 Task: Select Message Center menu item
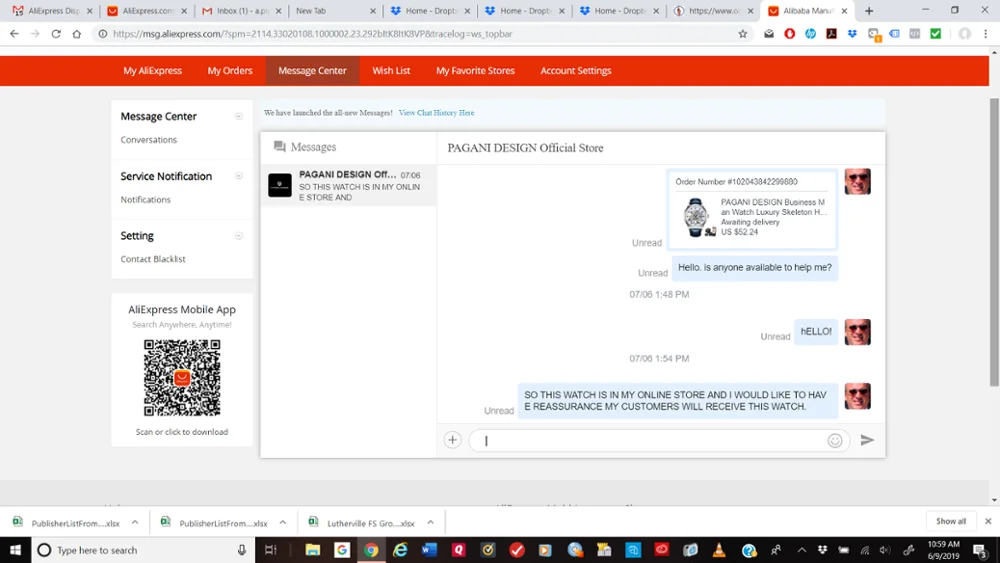pos(312,71)
